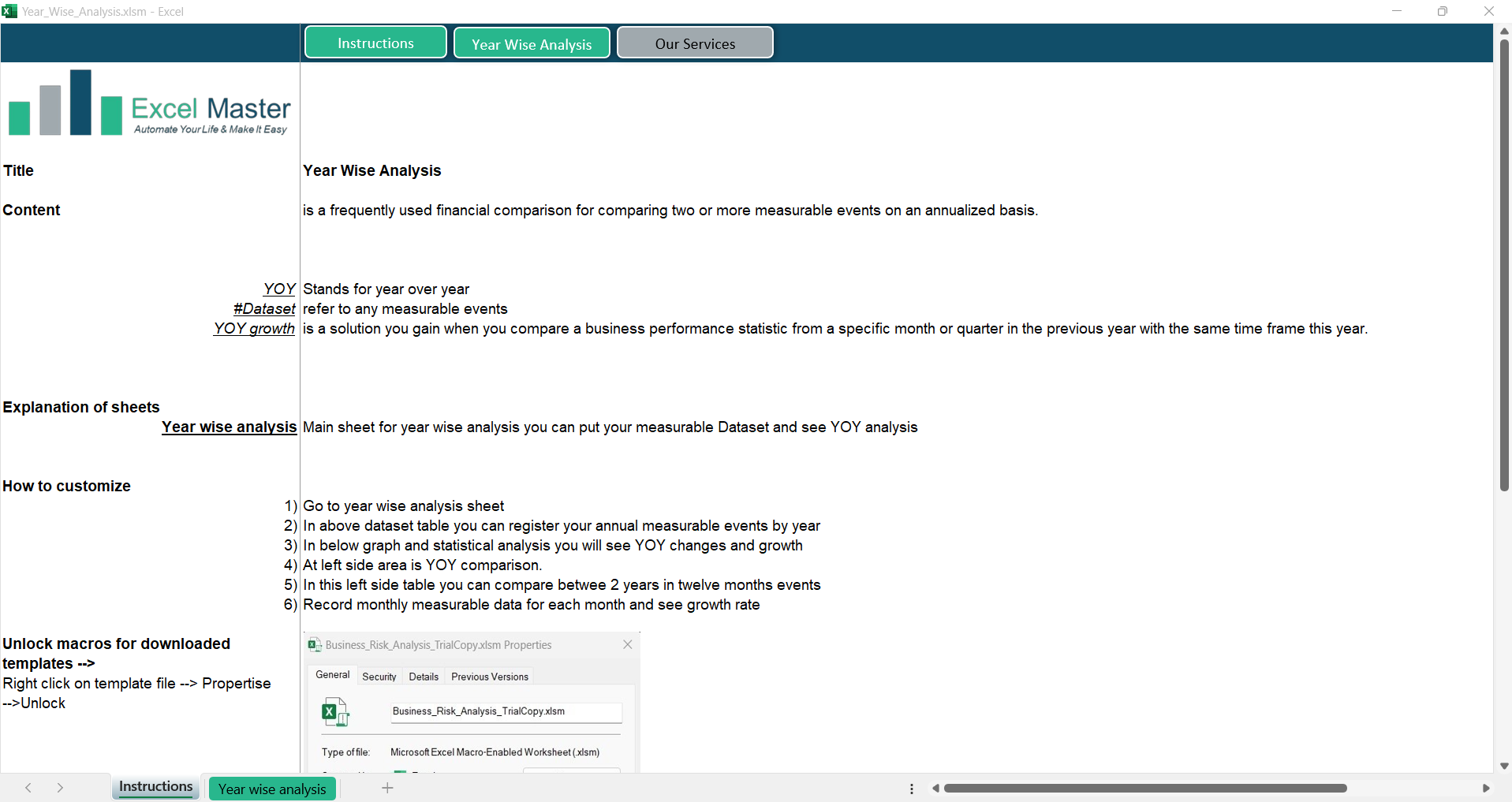Viewport: 1512px width, 802px height.
Task: Click the Excel Master logo image
Action: tap(148, 104)
